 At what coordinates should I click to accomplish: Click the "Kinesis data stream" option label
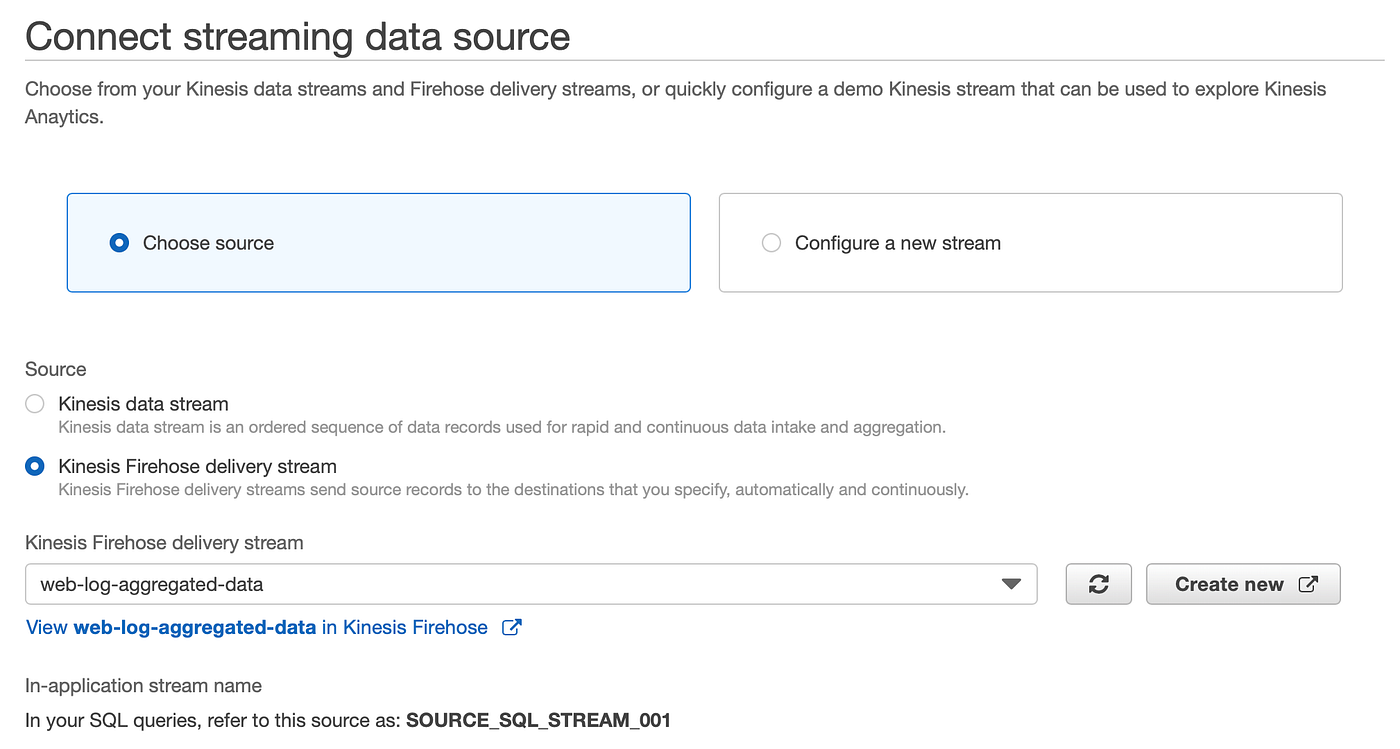click(143, 404)
